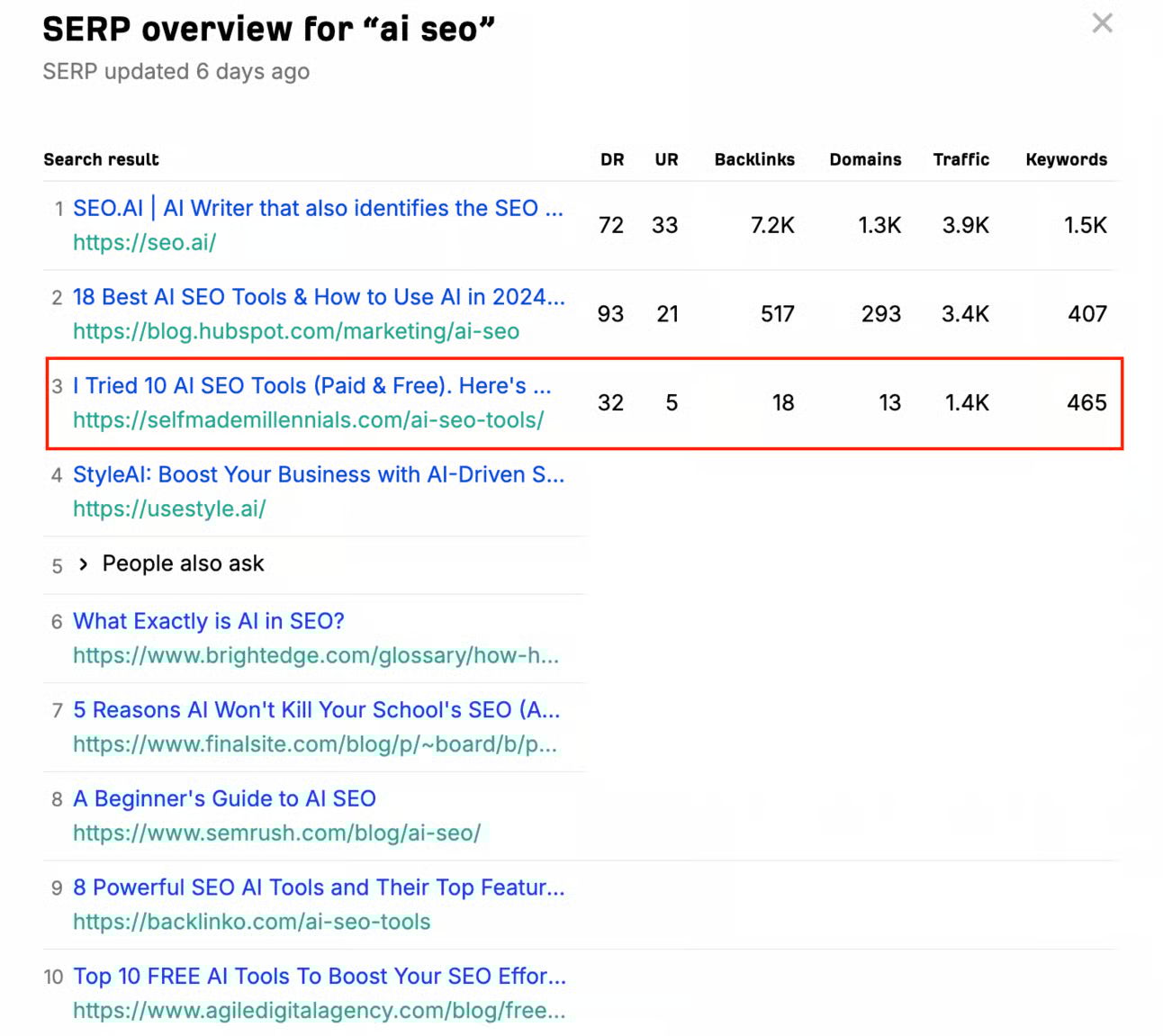Open the StyleAI Boost Your Business result
Viewport: 1163px width, 1036px height.
(319, 474)
